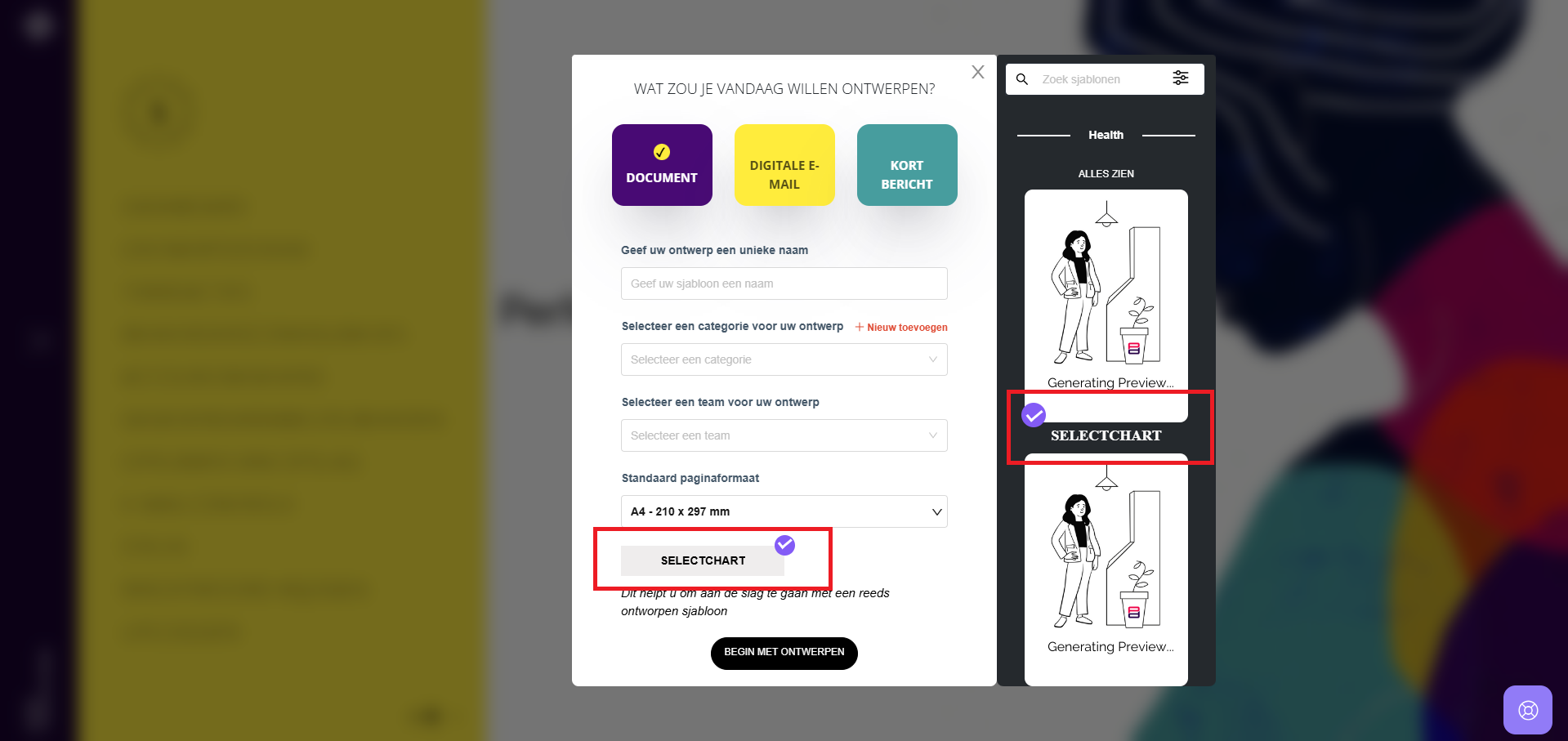The height and width of the screenshot is (741, 1568).
Task: Pick the KORT BERICHT design type
Action: (x=907, y=165)
